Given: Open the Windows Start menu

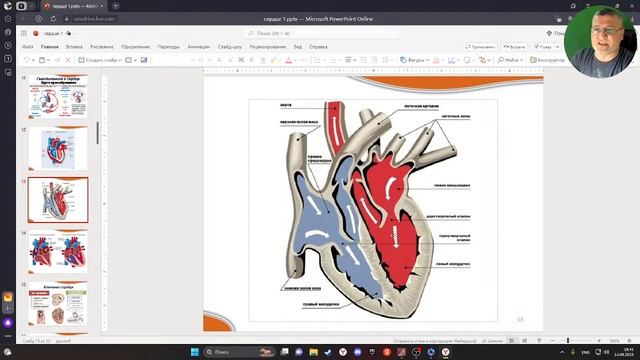Looking at the screenshot, I should pos(195,352).
